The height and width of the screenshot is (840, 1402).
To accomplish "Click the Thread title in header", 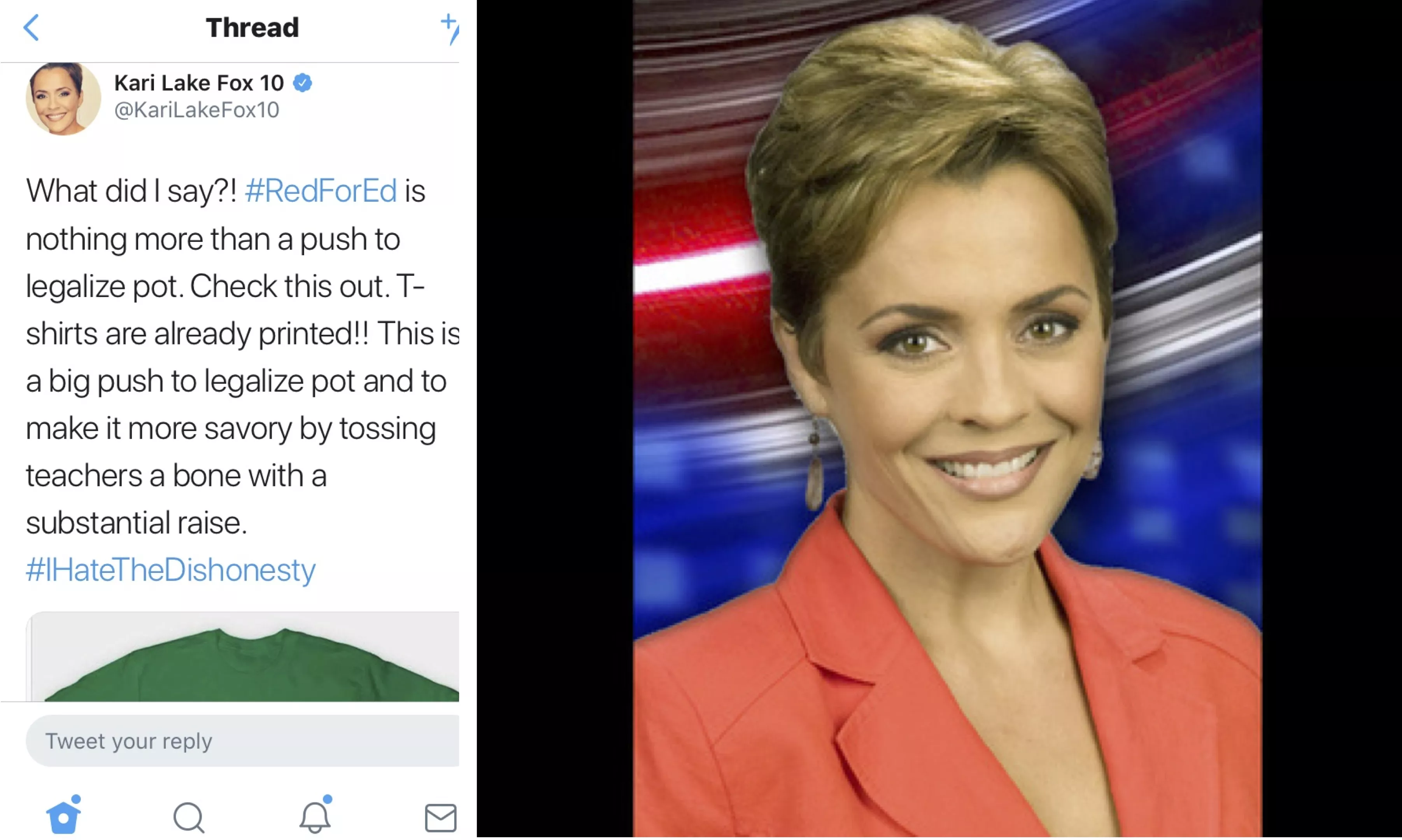I will point(252,28).
